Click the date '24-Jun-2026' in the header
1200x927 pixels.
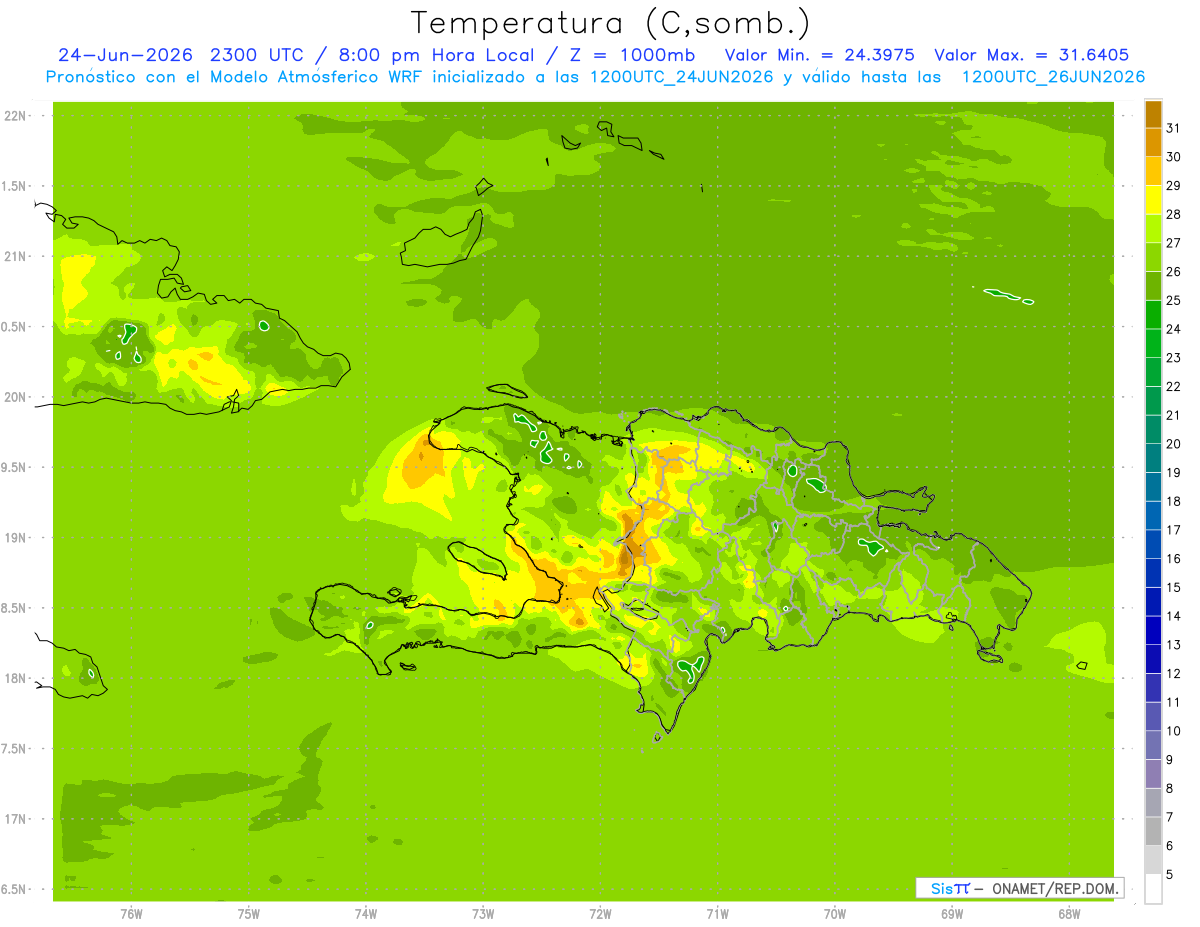tap(126, 55)
